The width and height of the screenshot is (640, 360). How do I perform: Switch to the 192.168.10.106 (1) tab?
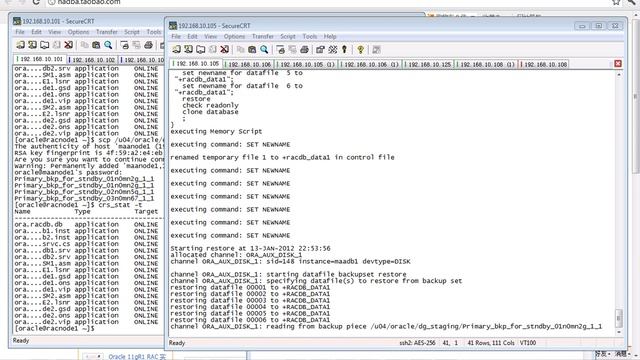370,64
